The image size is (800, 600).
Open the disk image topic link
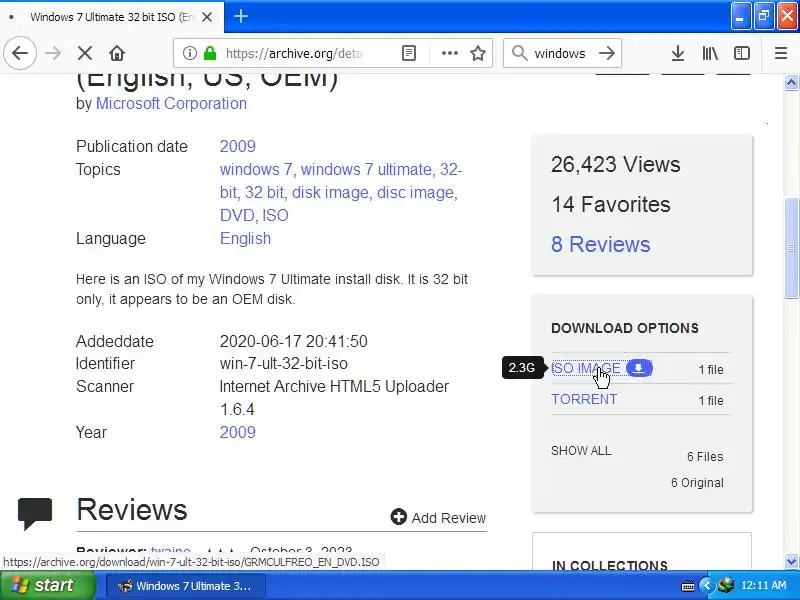click(x=330, y=192)
